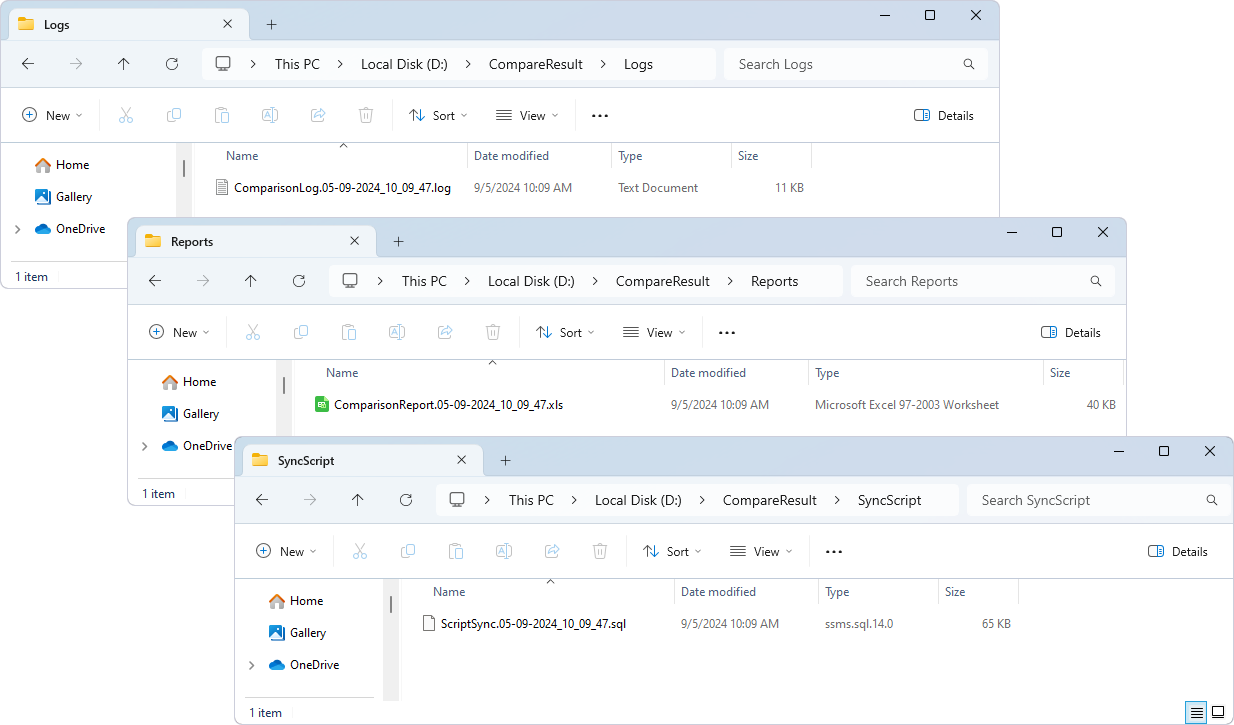The height and width of the screenshot is (725, 1234).
Task: Refresh the SyncScript folder view
Action: pyautogui.click(x=406, y=500)
